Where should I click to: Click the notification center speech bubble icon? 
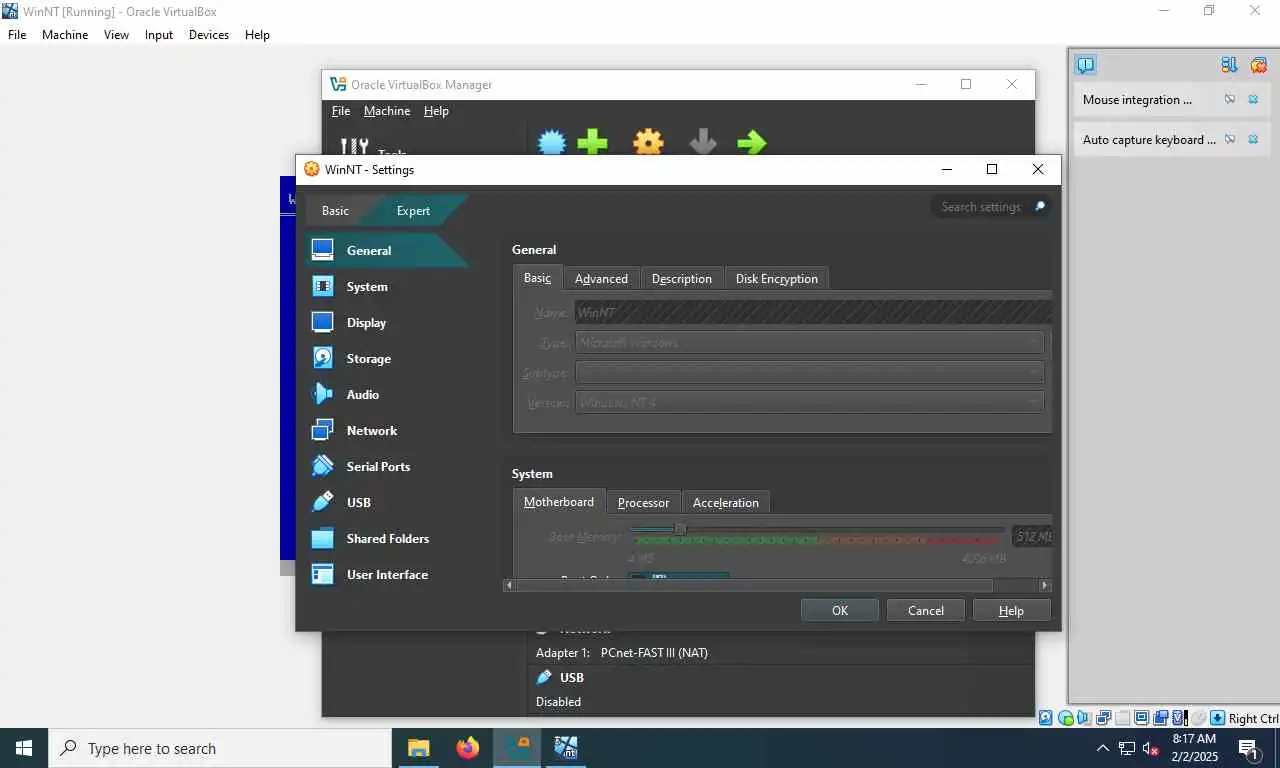point(1085,66)
